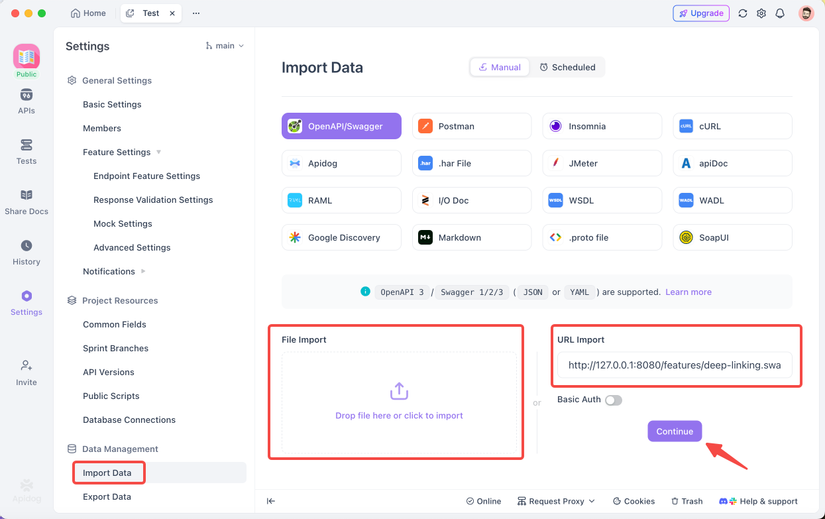Go to the Home tab
825x519 pixels.
(x=88, y=13)
